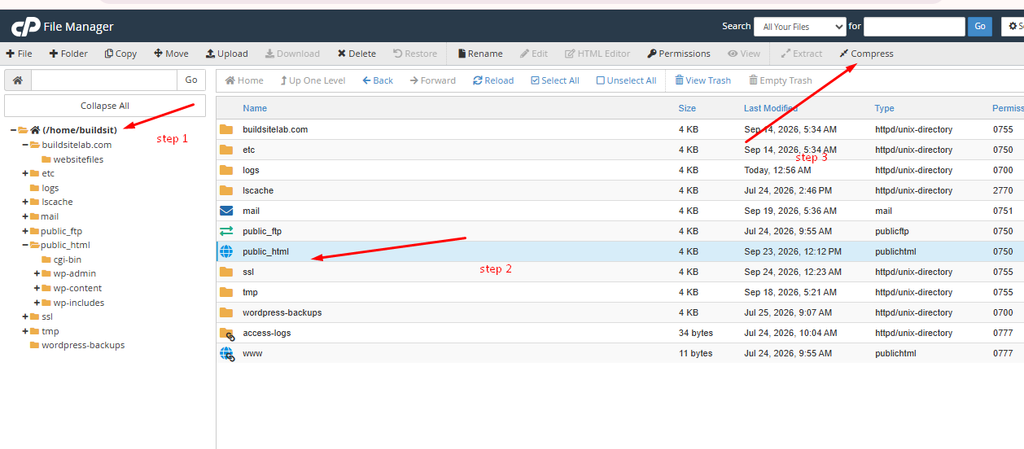Image resolution: width=1024 pixels, height=449 pixels.
Task: Click the Copy toolbar button
Action: point(120,54)
